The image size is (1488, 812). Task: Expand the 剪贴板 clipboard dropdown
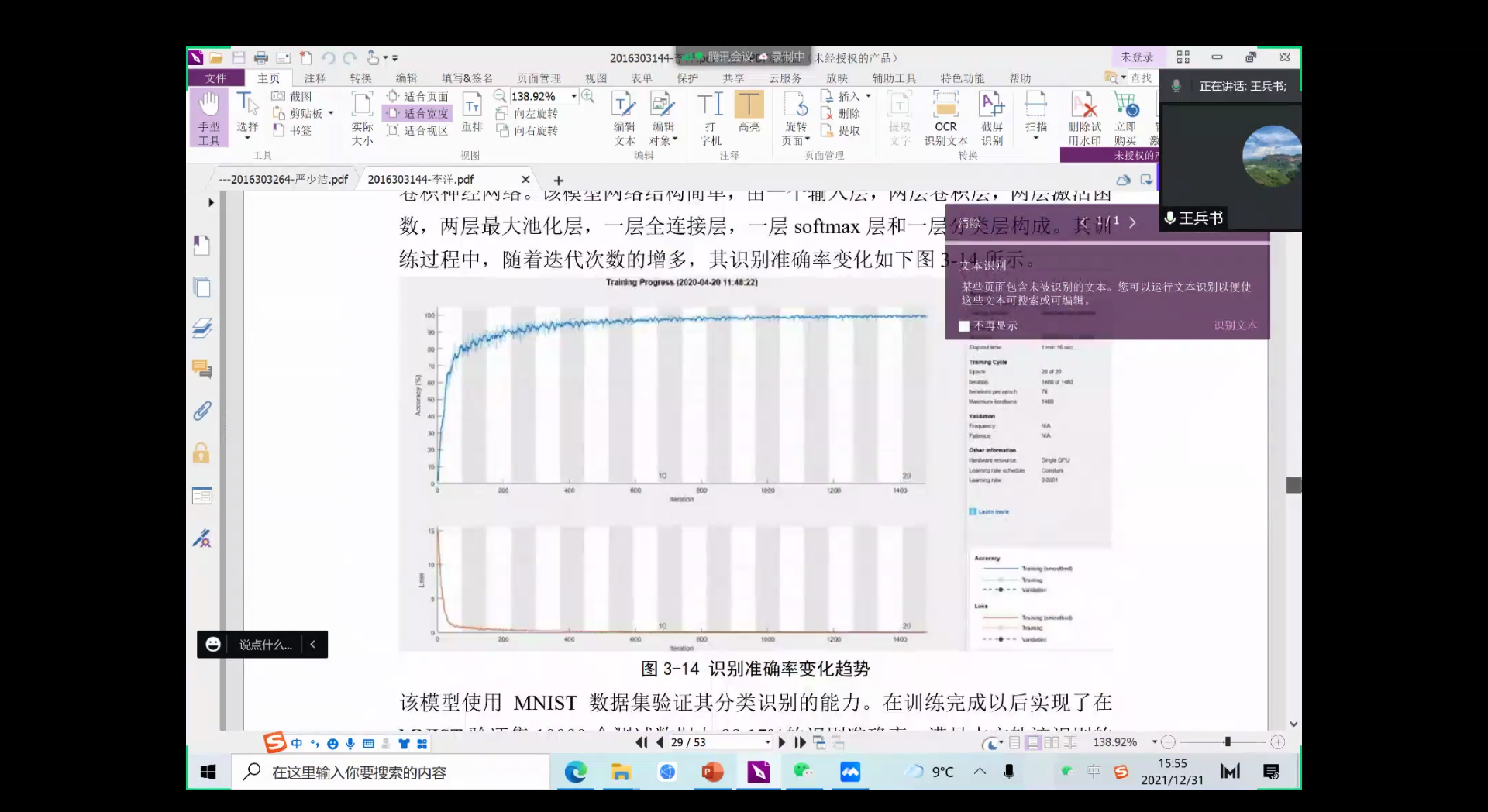click(331, 113)
